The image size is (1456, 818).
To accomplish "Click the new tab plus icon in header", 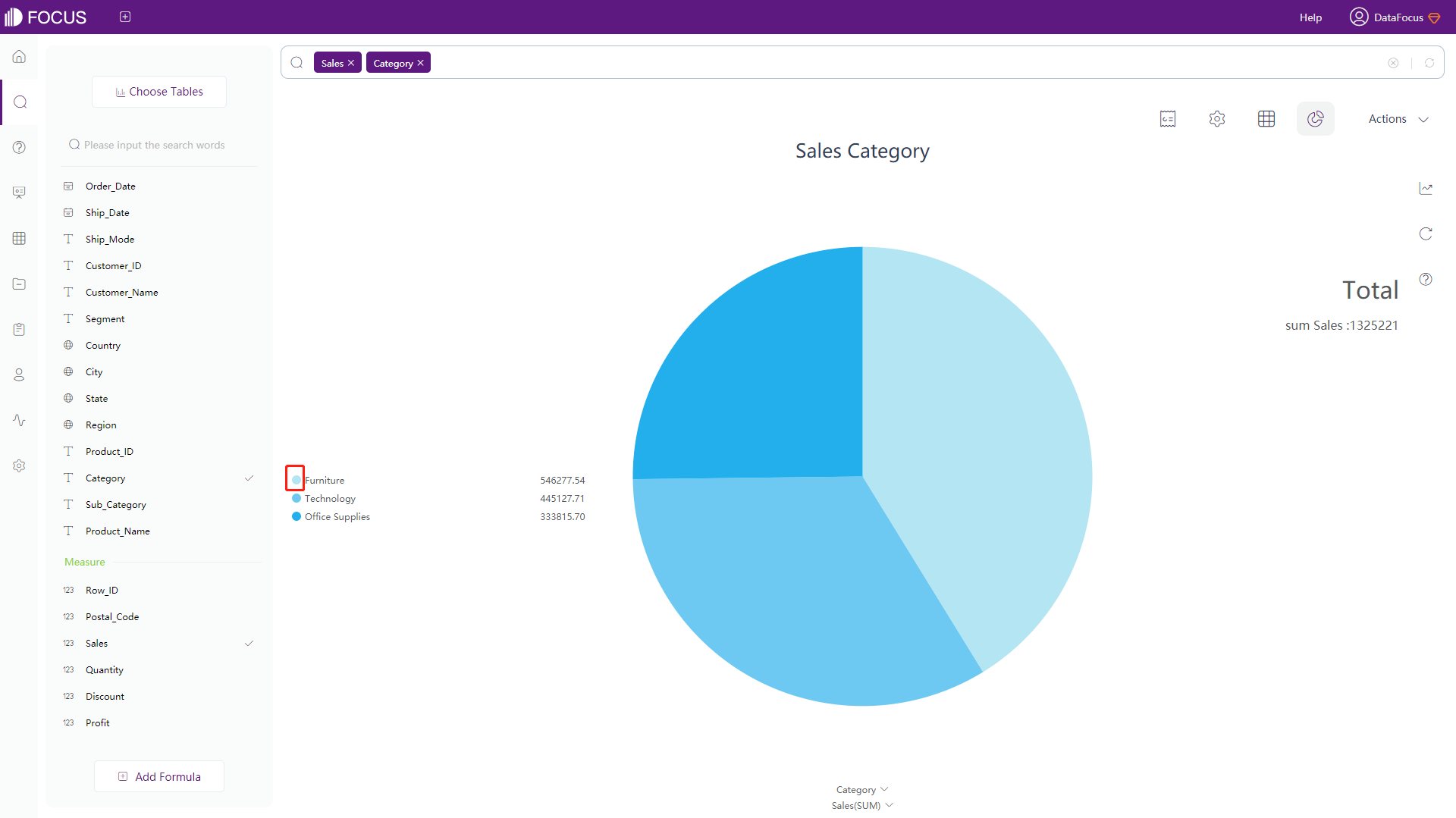I will pyautogui.click(x=125, y=17).
